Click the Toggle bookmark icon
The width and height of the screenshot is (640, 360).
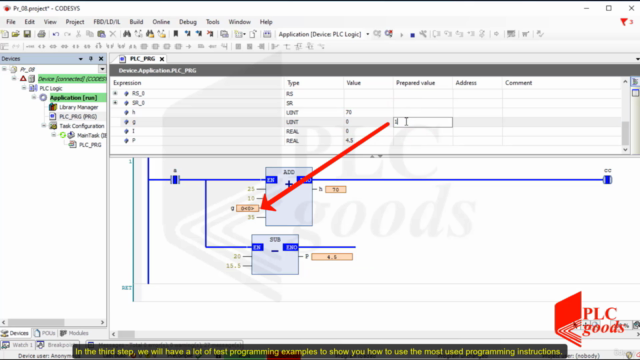(x=176, y=34)
